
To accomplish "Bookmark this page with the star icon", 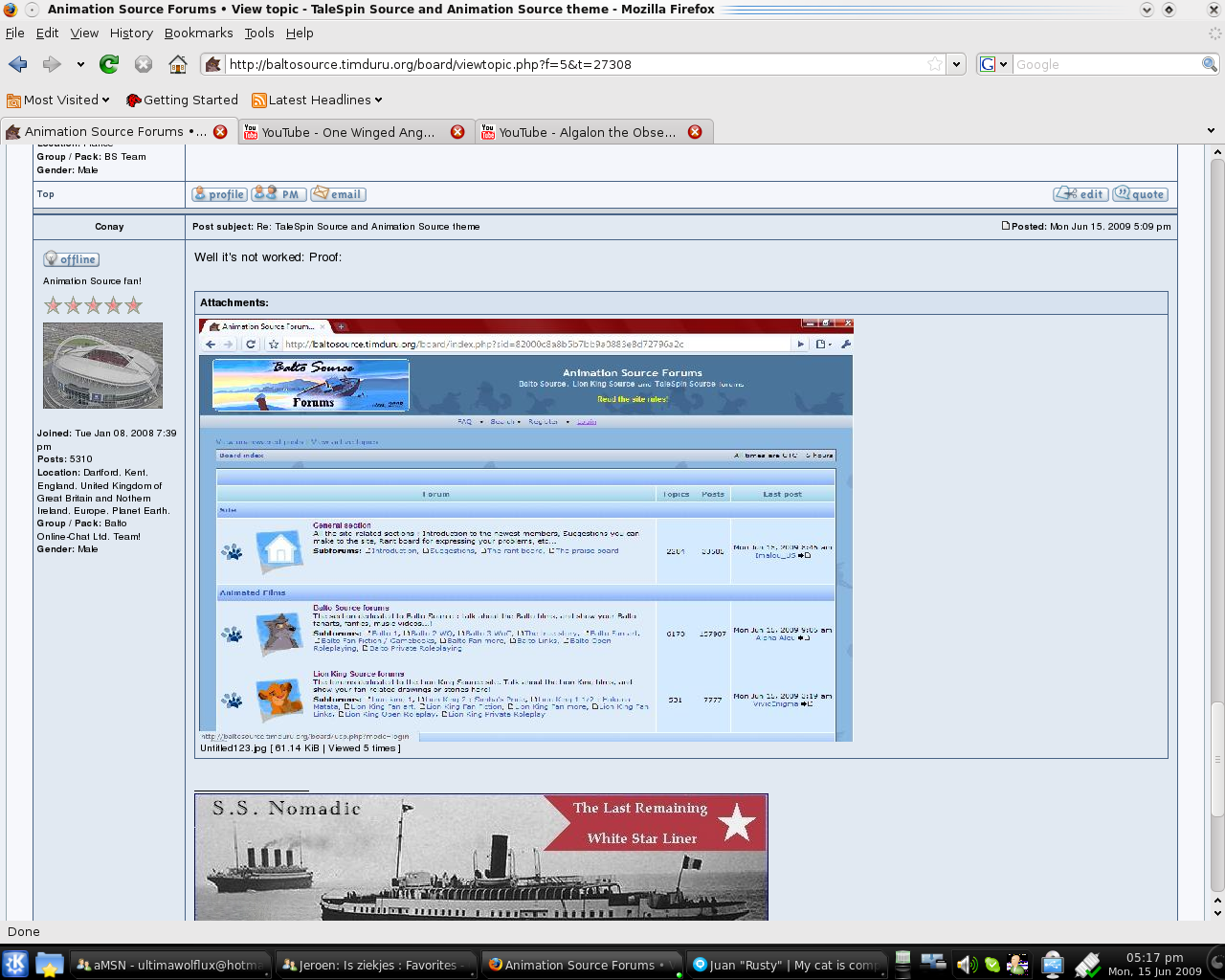I will [935, 64].
